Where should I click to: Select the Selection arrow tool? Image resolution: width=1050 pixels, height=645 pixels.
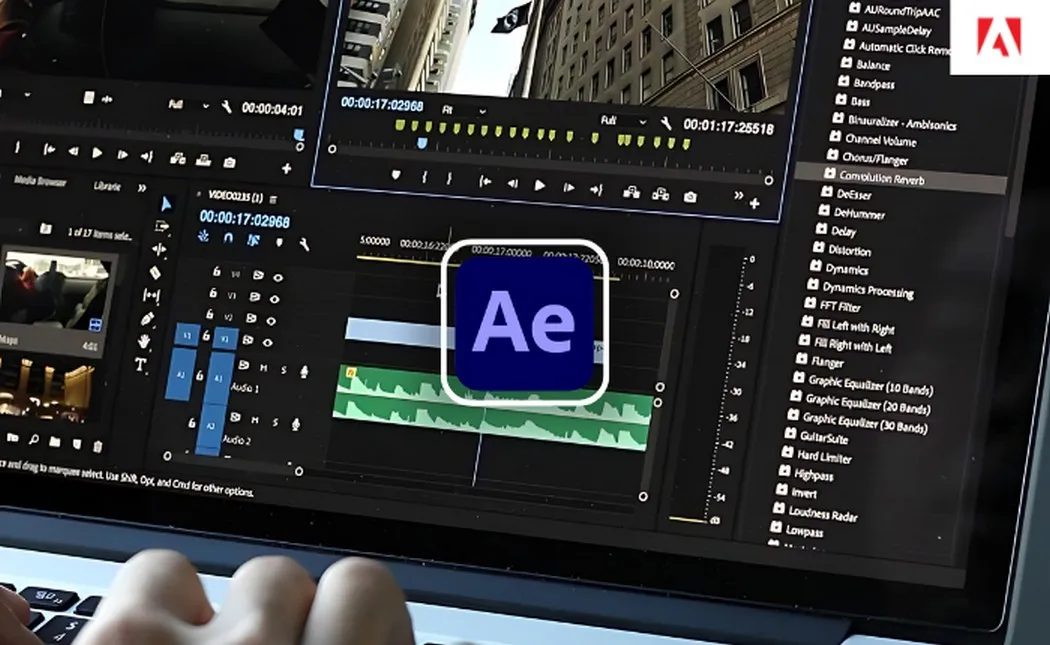point(166,204)
